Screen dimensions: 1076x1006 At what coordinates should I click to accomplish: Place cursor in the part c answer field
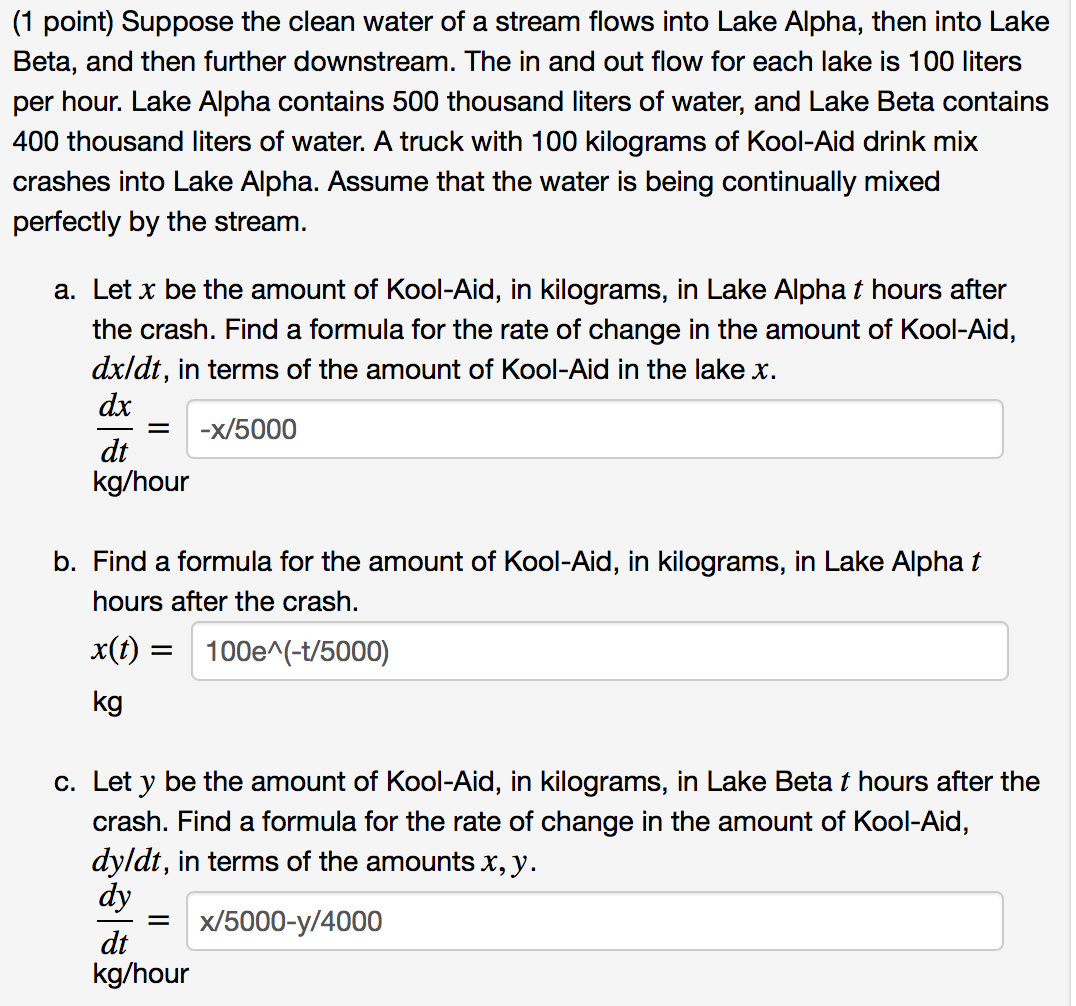pos(595,920)
